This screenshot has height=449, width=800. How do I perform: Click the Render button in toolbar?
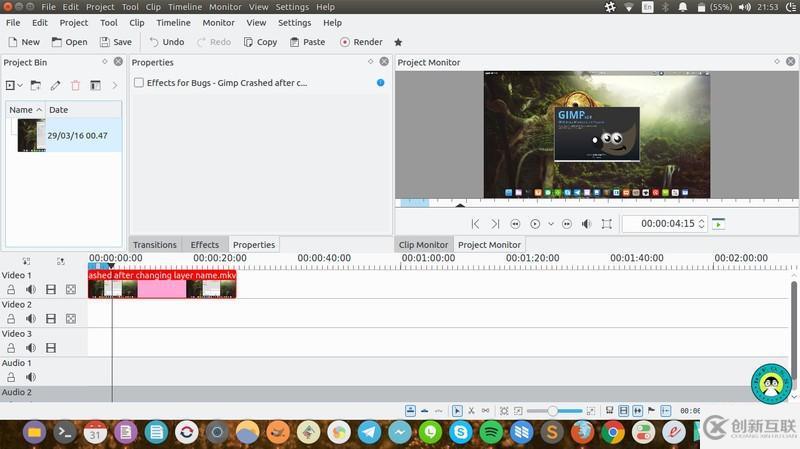point(361,42)
